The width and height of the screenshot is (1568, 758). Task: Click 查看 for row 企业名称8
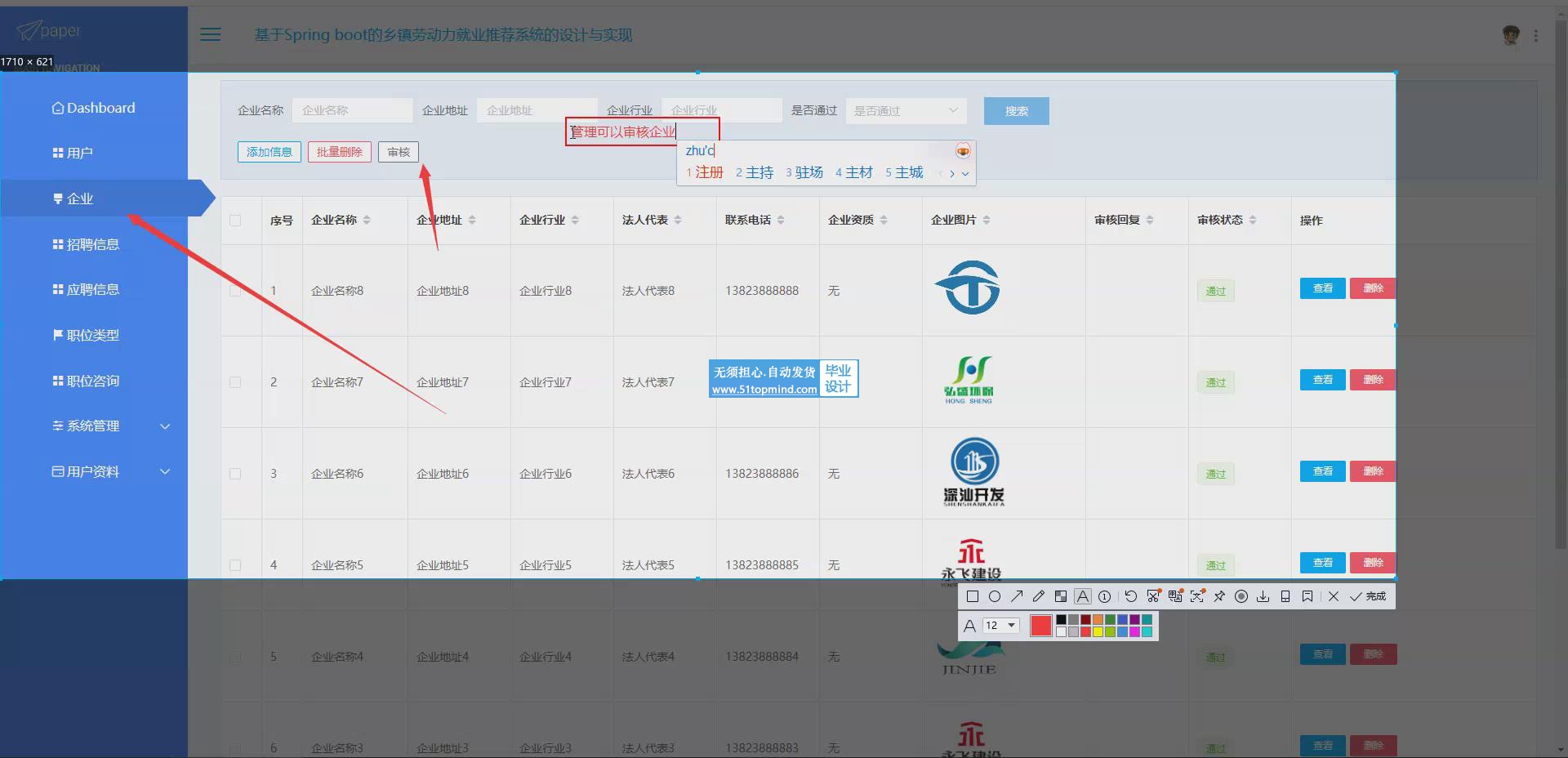tap(1323, 288)
